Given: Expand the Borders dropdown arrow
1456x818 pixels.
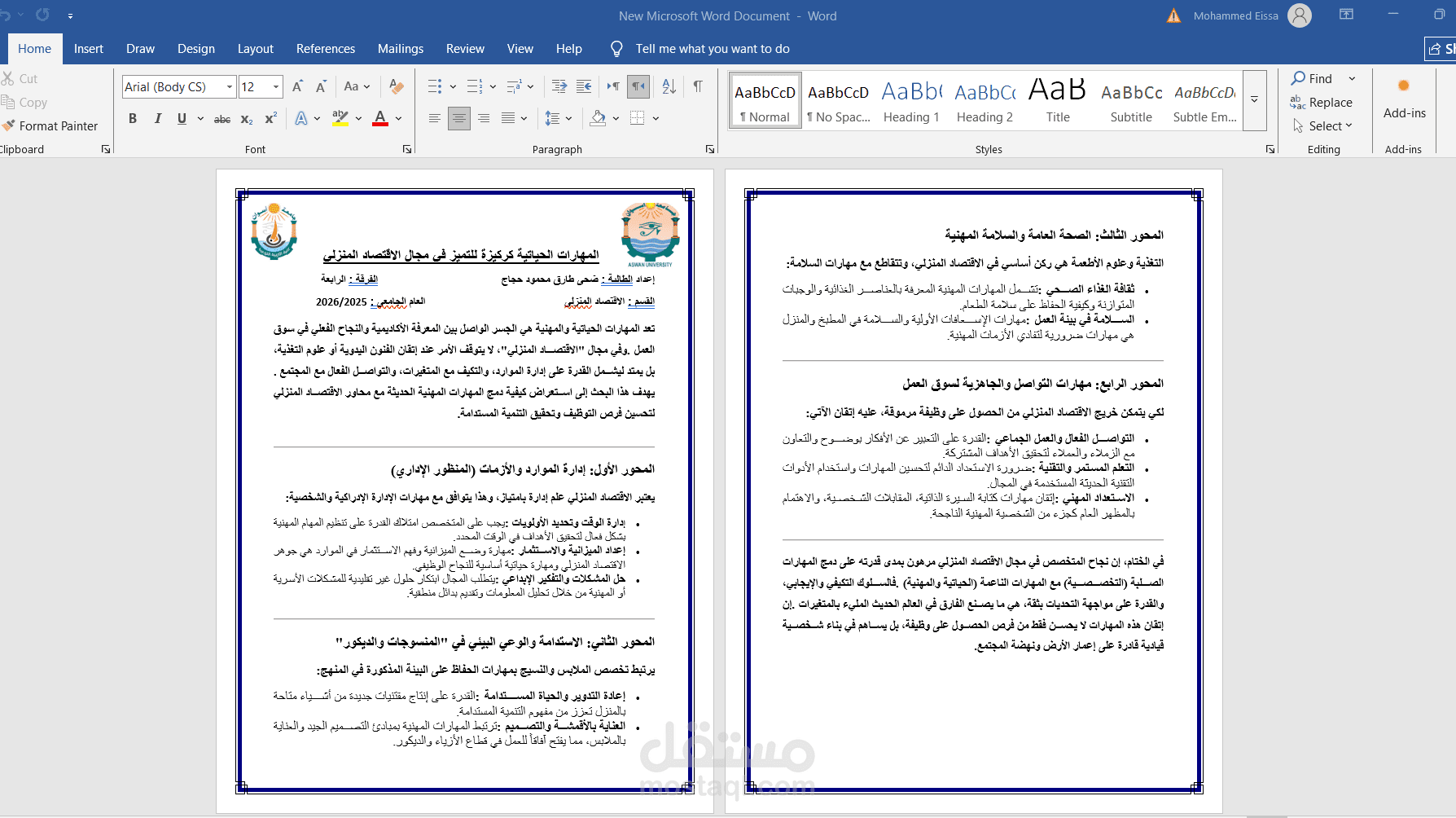Looking at the screenshot, I should (656, 118).
